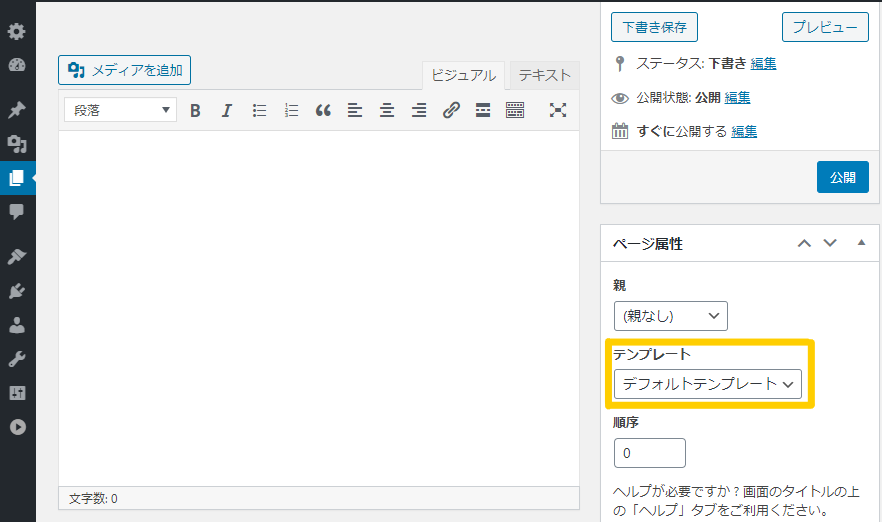Enable distraction-free fullscreen mode

click(x=558, y=110)
